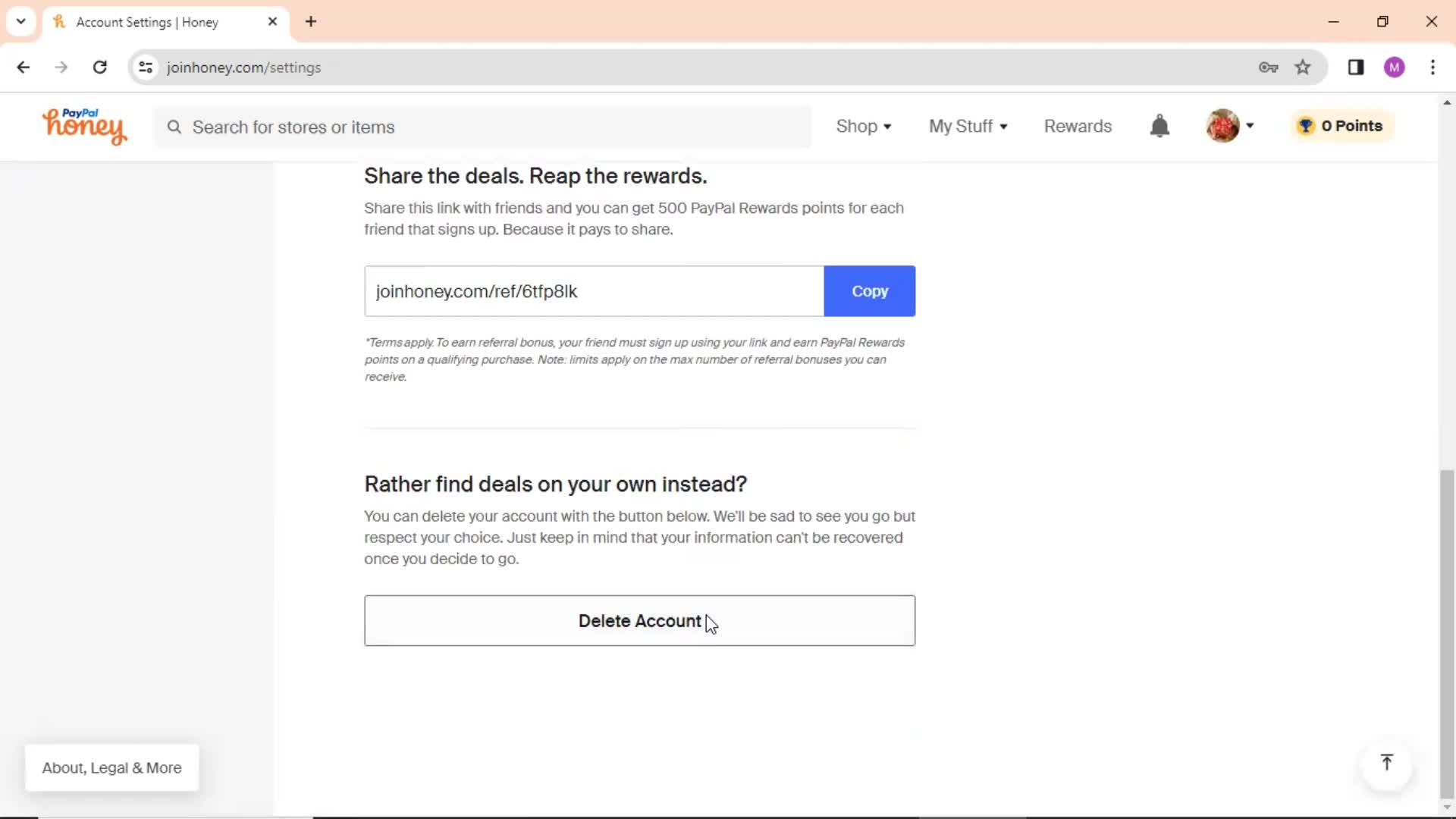
Task: Click the Honey PayPal logo icon
Action: point(85,125)
